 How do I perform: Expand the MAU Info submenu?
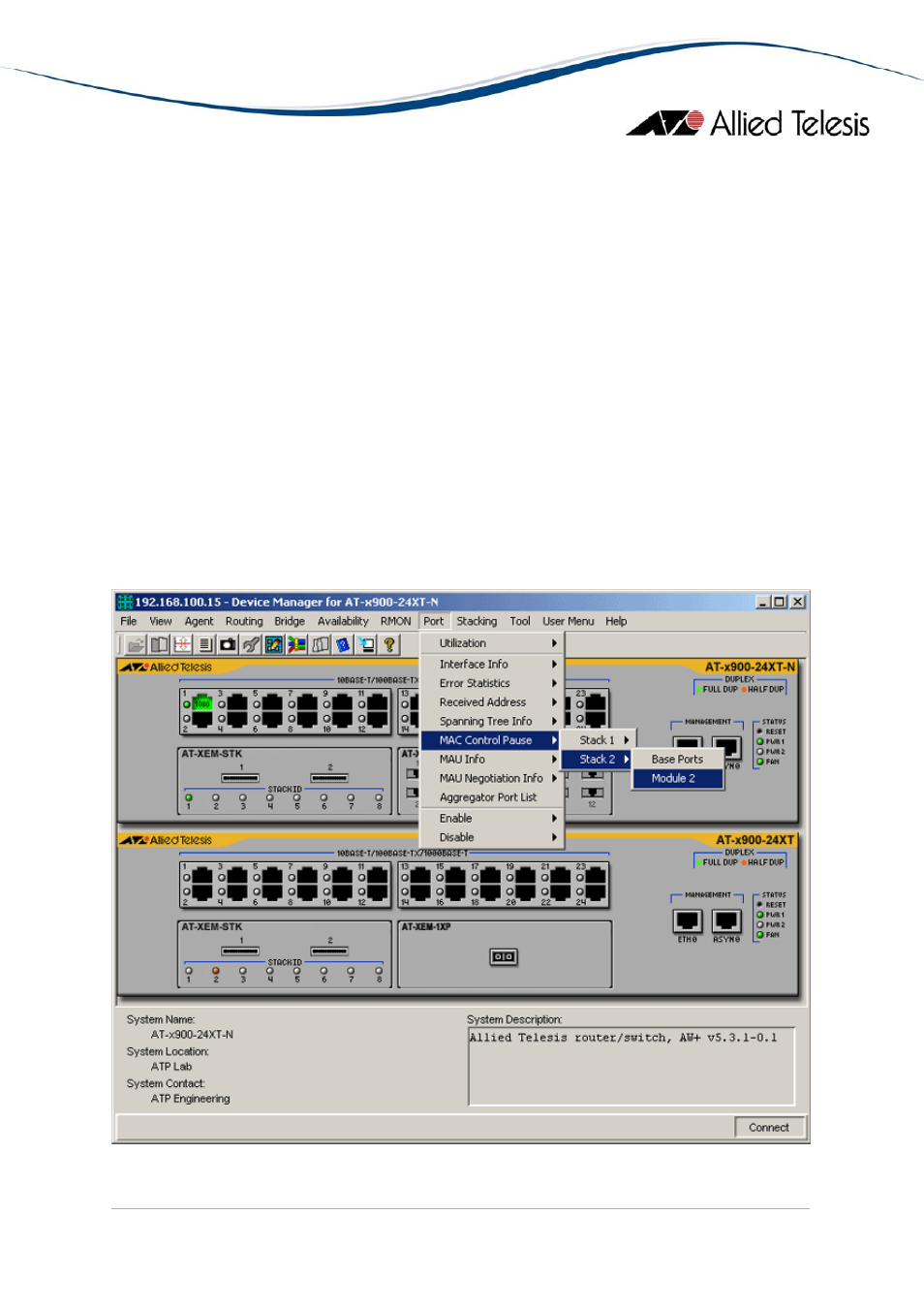tap(492, 759)
